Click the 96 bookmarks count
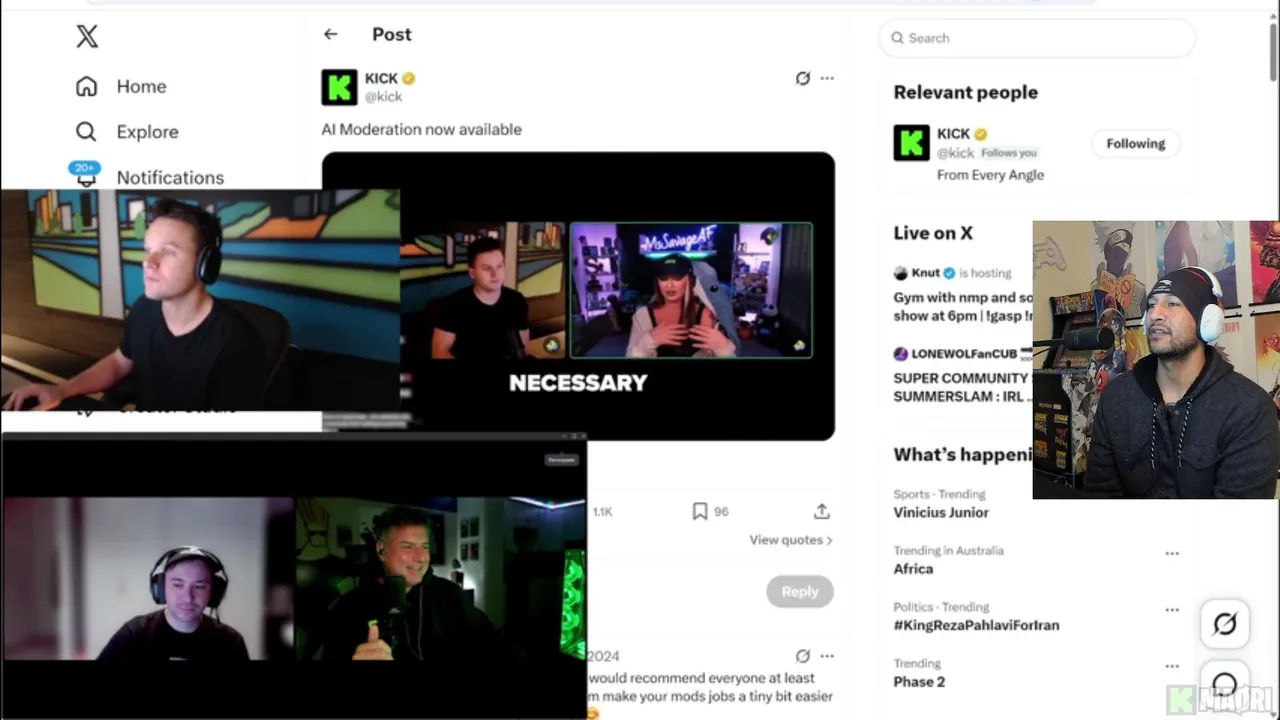This screenshot has height=720, width=1280. coord(721,511)
